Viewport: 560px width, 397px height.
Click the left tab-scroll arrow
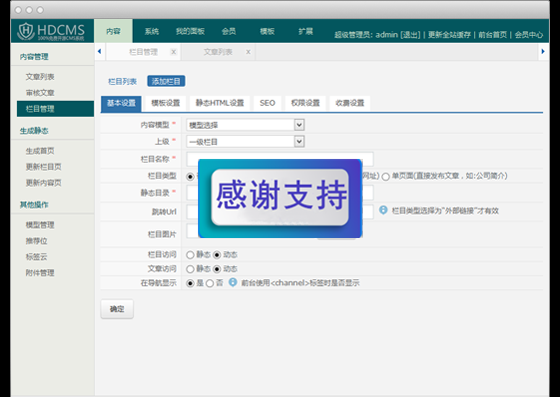click(x=100, y=52)
